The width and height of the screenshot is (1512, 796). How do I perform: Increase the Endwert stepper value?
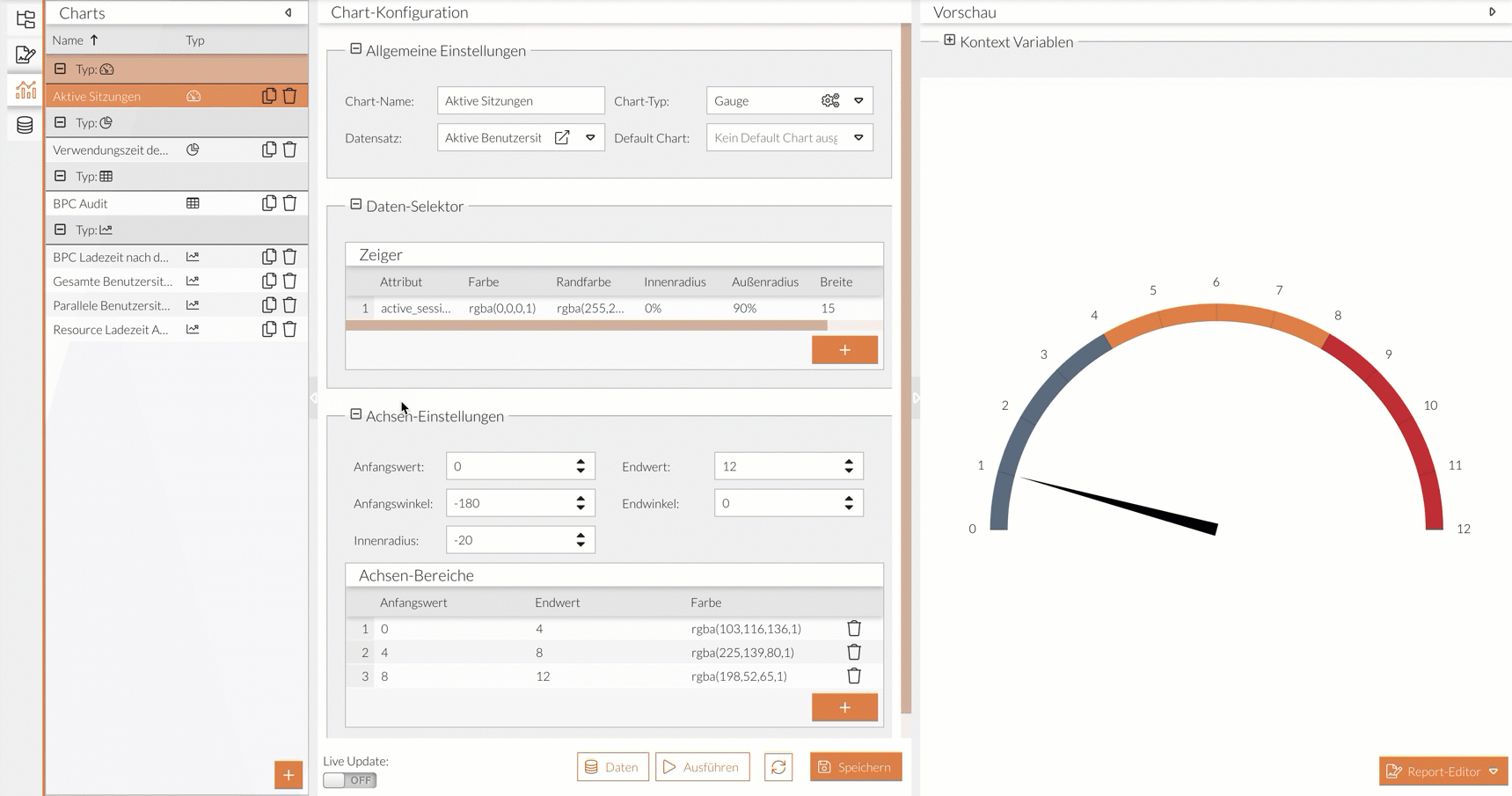click(x=849, y=461)
